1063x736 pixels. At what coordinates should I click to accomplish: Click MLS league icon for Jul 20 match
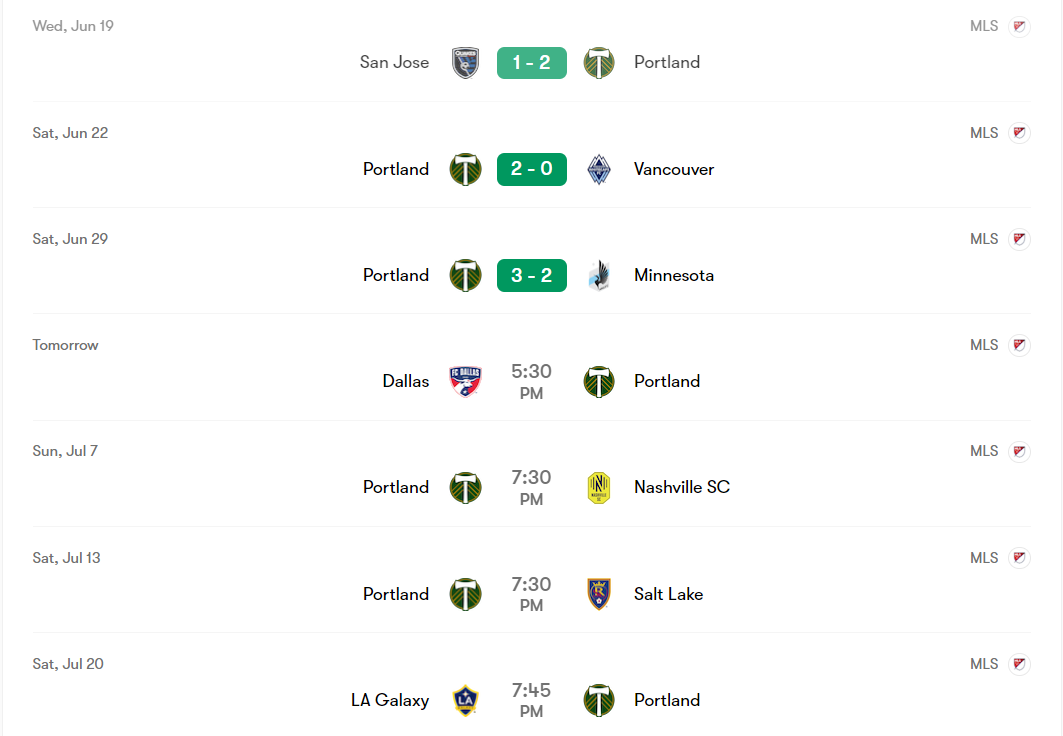tap(1019, 664)
